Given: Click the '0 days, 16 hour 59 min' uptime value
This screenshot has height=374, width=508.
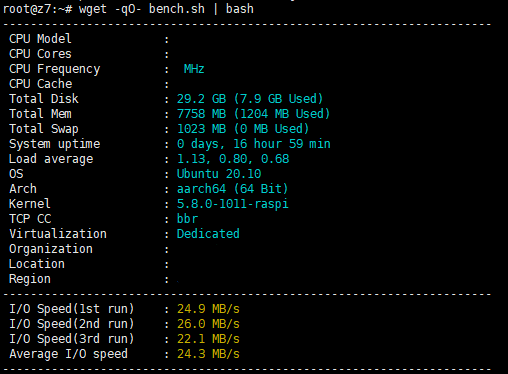Looking at the screenshot, I should 253,144.
